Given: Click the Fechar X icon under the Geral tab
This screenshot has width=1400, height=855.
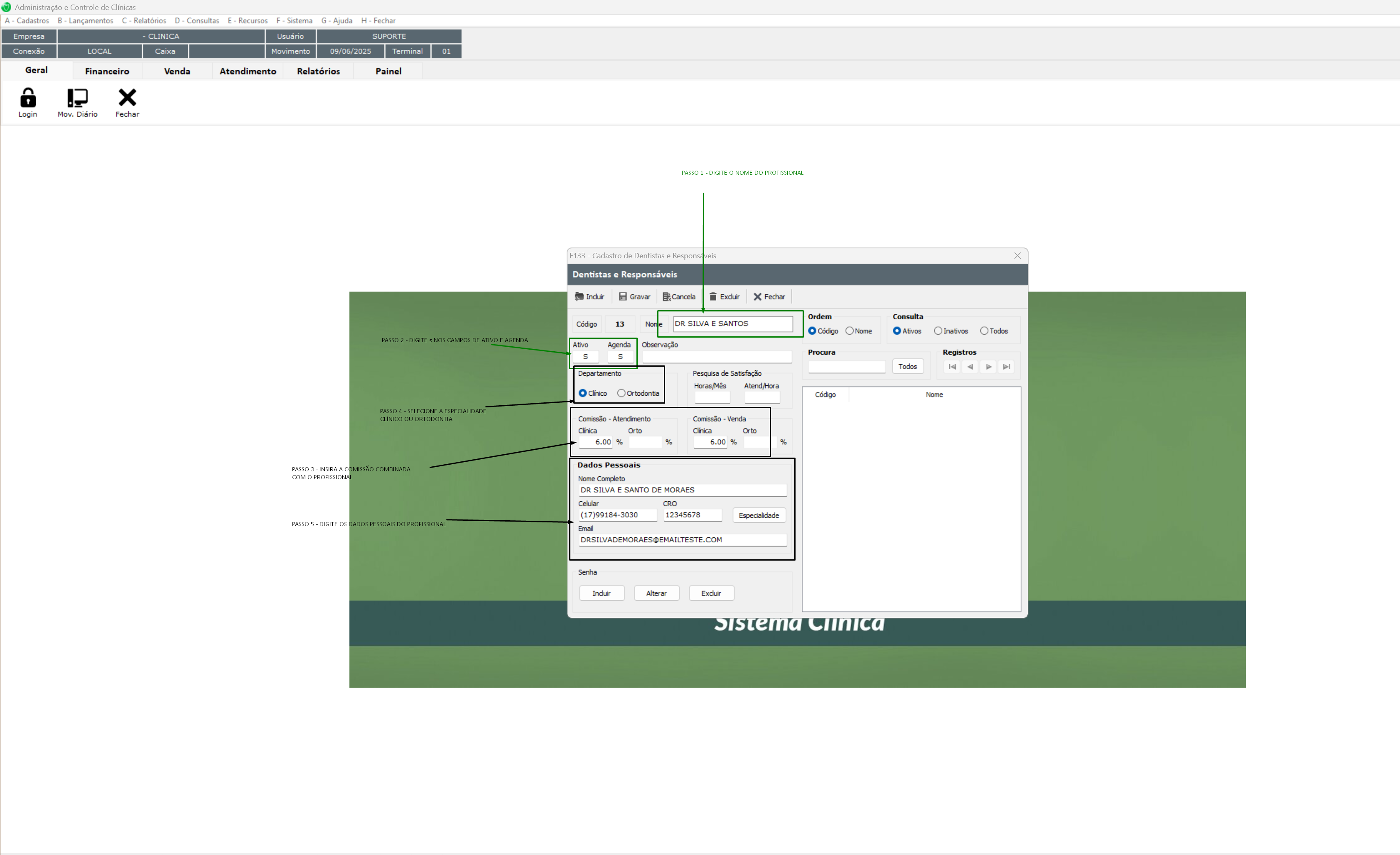Looking at the screenshot, I should pyautogui.click(x=127, y=98).
